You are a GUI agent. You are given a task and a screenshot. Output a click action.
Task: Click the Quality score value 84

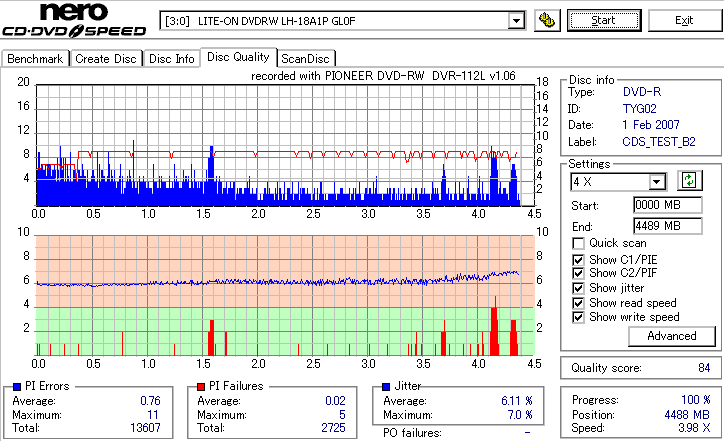704,368
